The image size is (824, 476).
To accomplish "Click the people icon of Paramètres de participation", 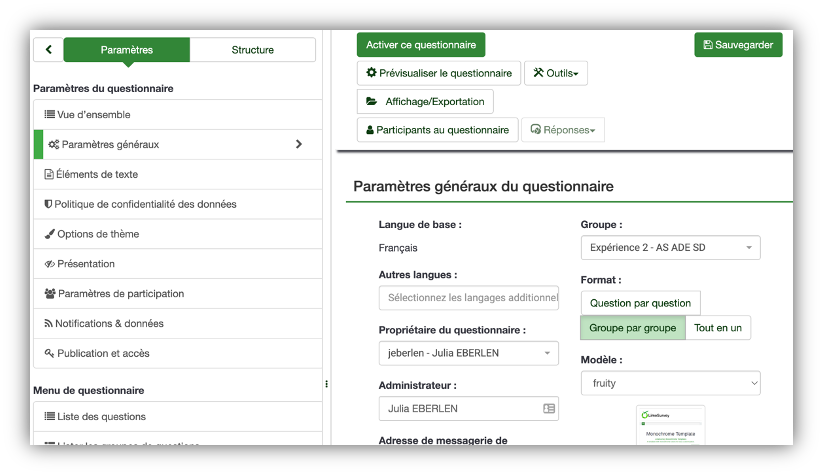I will coord(50,293).
